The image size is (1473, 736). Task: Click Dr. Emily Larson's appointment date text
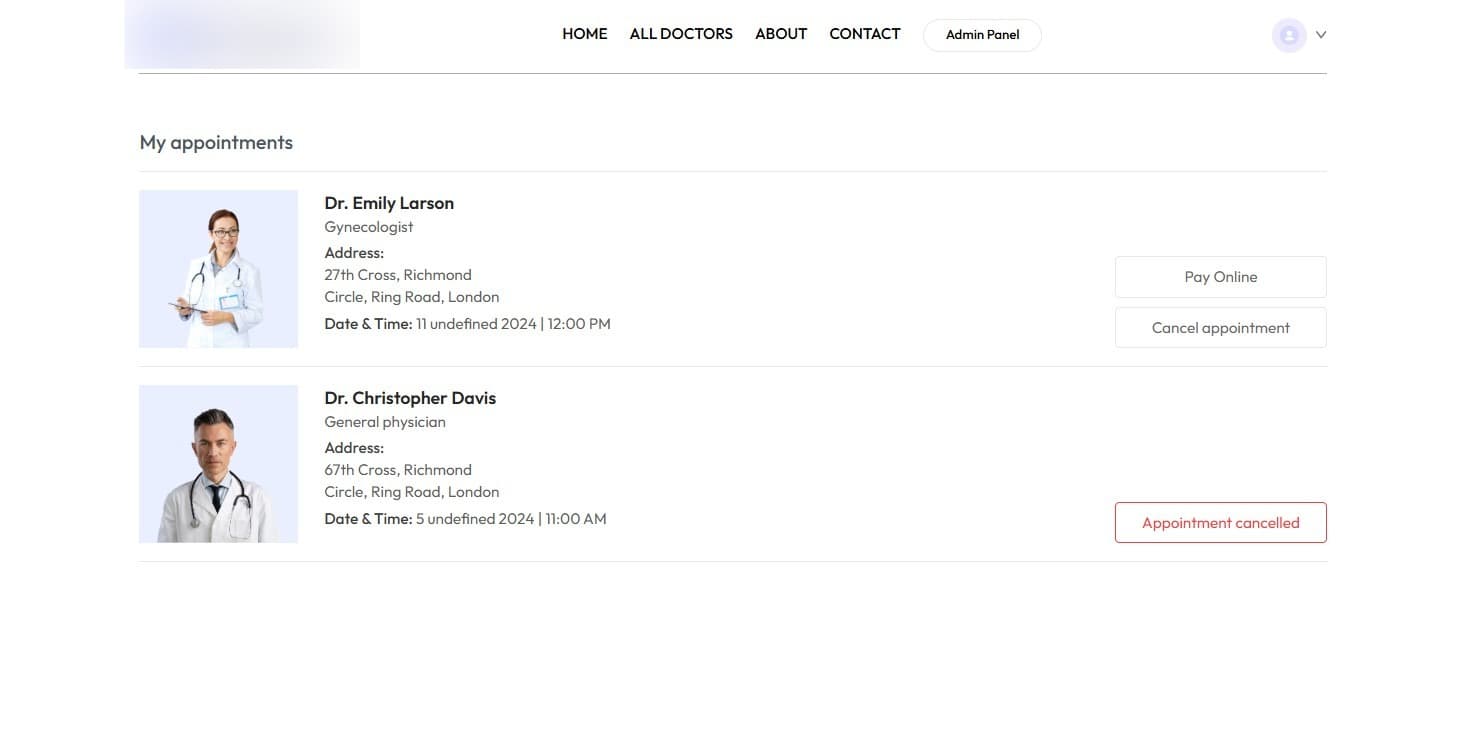point(467,323)
